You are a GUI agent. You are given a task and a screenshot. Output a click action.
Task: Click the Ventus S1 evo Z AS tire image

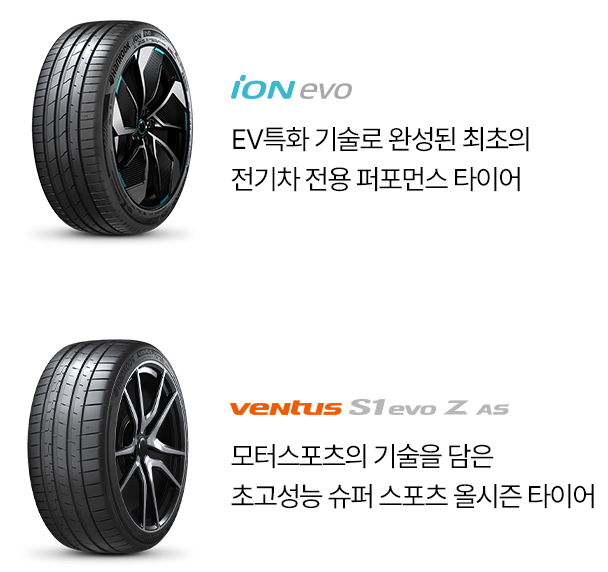(x=108, y=447)
